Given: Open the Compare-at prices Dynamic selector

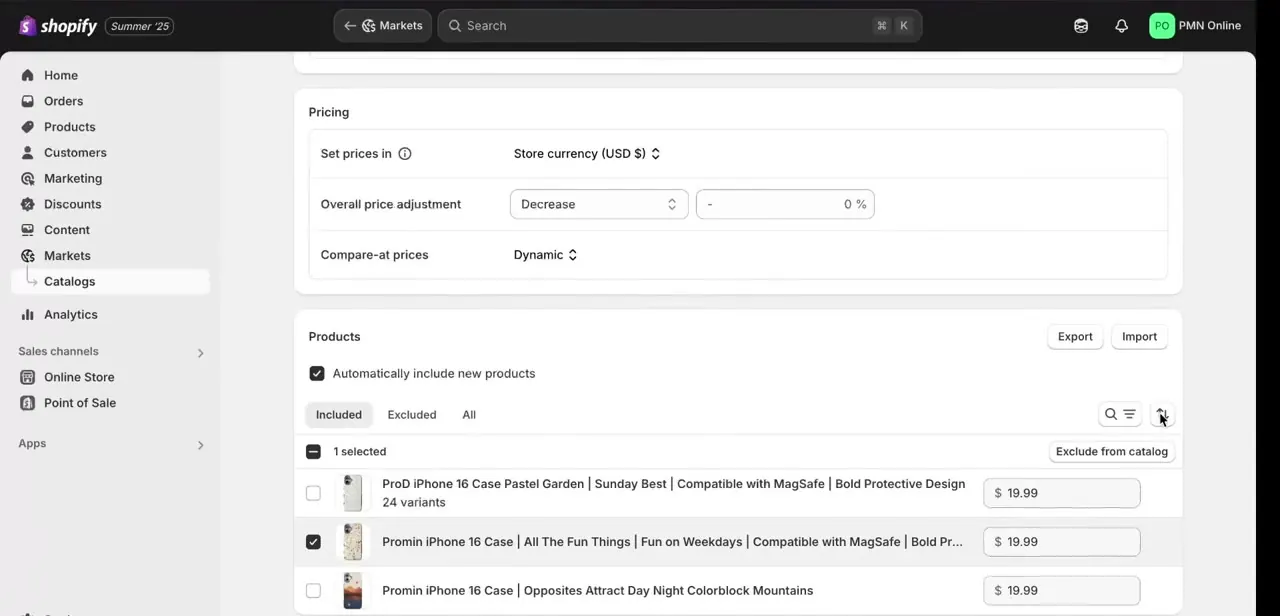Looking at the screenshot, I should coord(545,255).
